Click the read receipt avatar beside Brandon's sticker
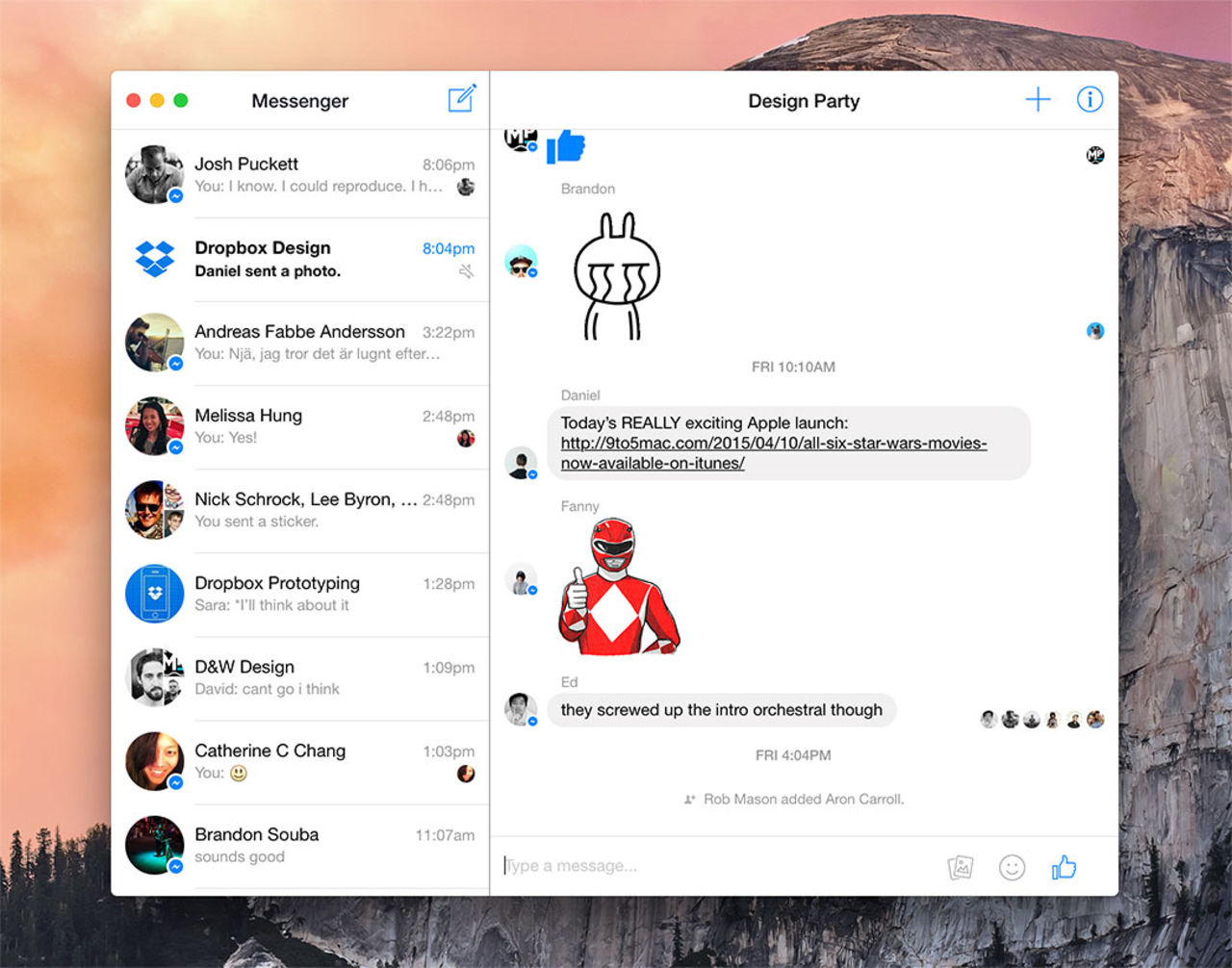Viewport: 1232px width, 968px height. (1093, 330)
